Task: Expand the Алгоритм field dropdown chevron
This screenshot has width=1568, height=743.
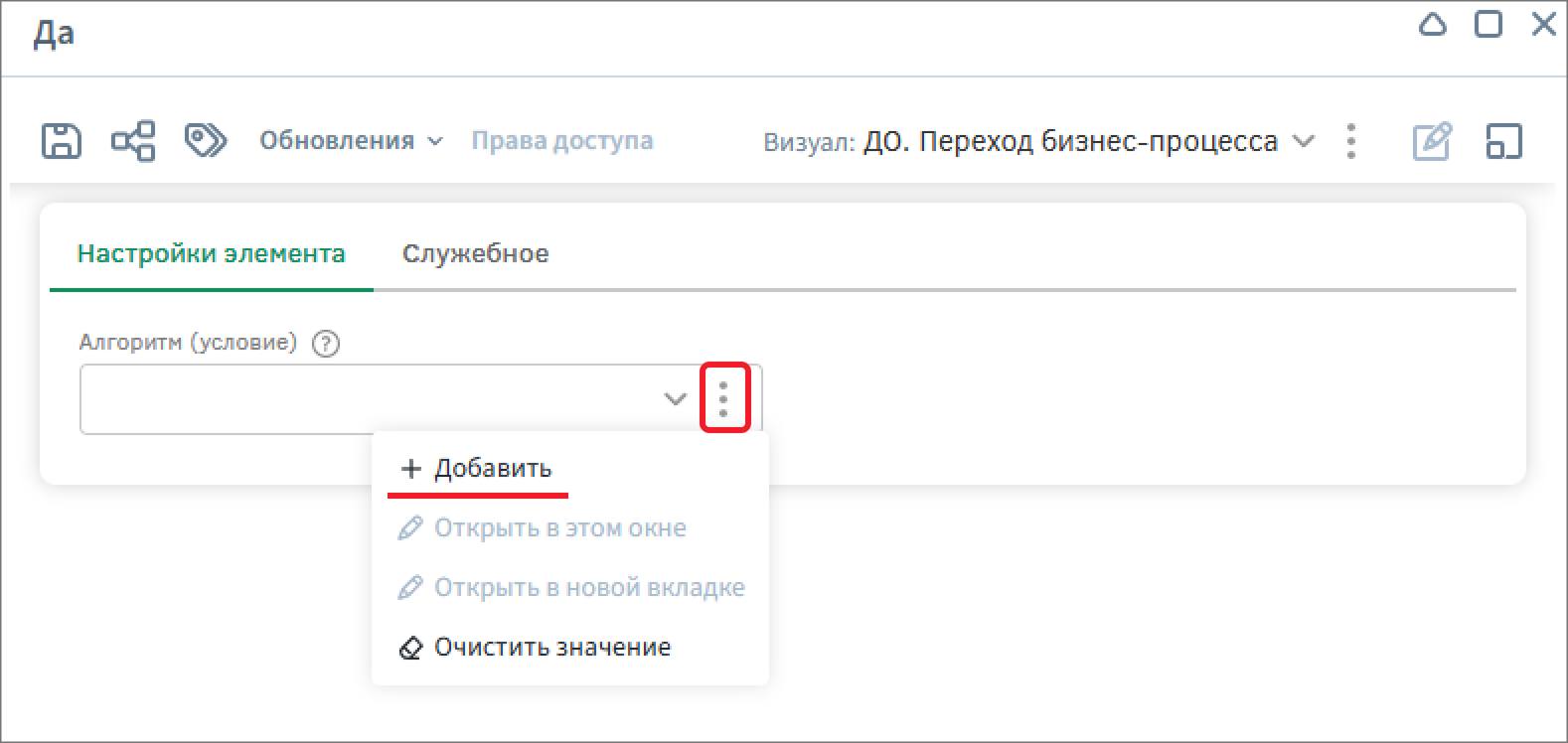Action: (676, 399)
